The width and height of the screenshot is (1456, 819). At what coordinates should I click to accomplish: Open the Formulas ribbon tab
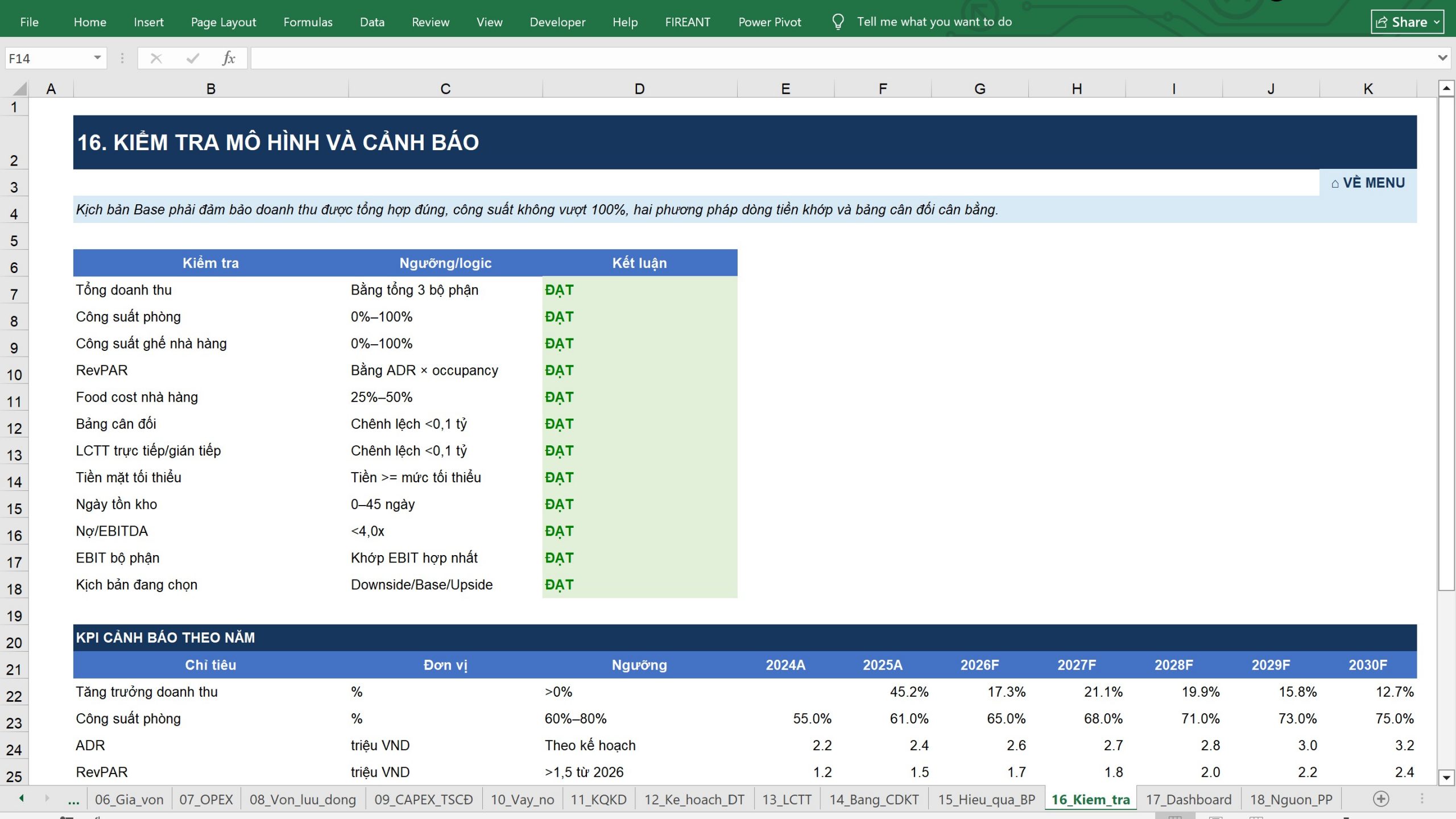click(x=308, y=22)
